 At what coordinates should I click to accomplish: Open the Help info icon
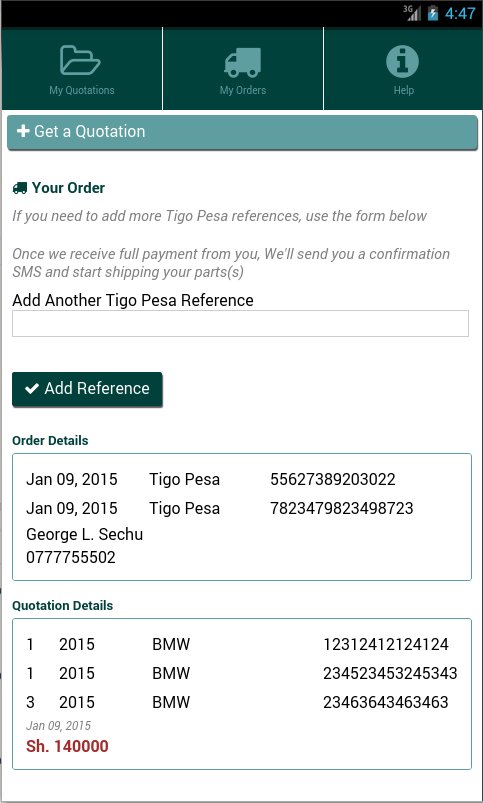coord(403,61)
